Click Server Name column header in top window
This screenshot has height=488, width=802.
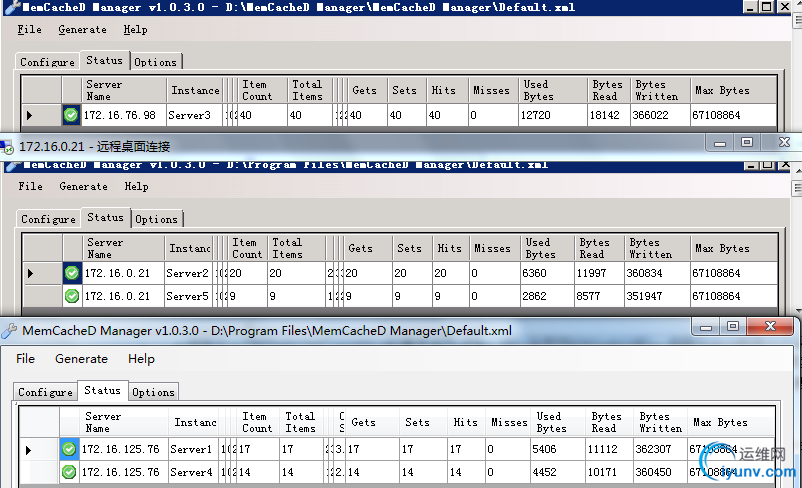(124, 90)
